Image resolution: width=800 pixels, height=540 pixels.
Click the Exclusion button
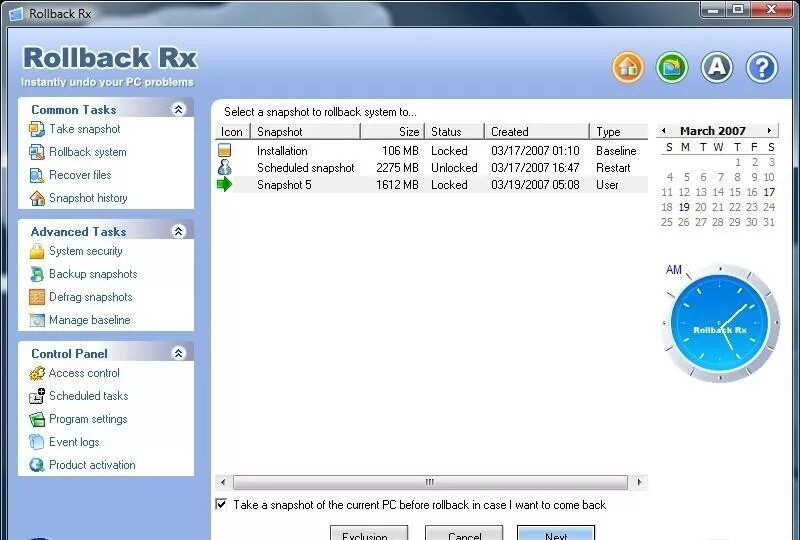coord(369,532)
